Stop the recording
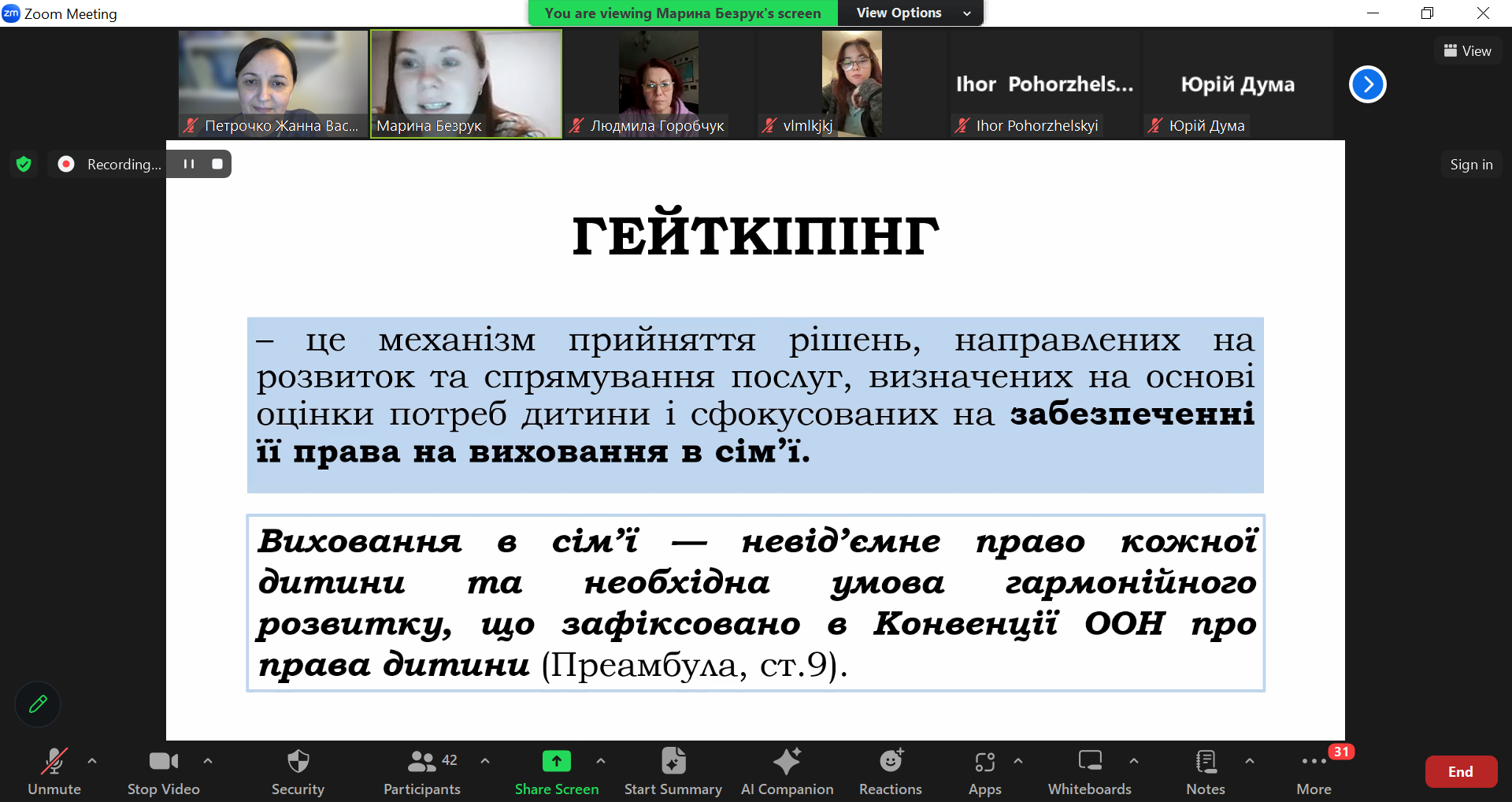The height and width of the screenshot is (802, 1512). (217, 164)
